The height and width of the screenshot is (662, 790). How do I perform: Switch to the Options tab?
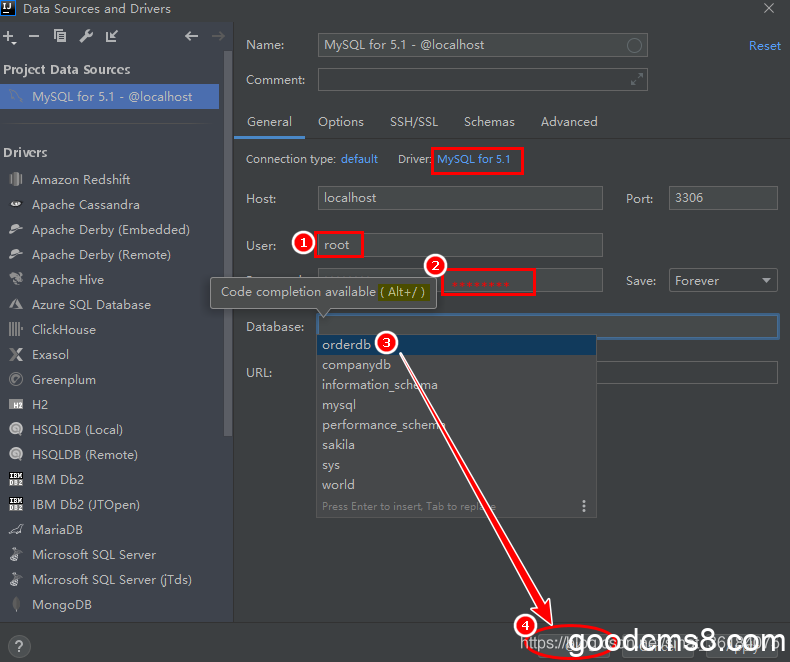[341, 122]
